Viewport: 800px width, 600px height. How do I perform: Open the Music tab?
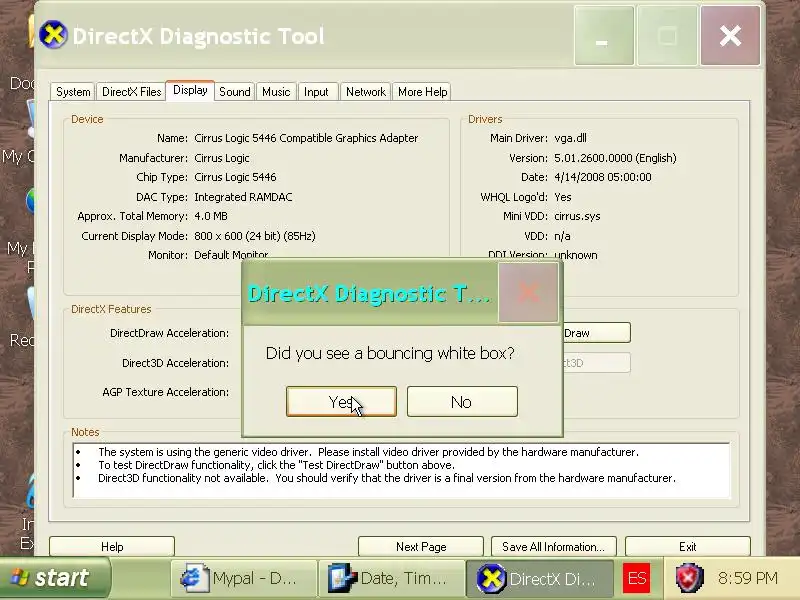[x=276, y=92]
